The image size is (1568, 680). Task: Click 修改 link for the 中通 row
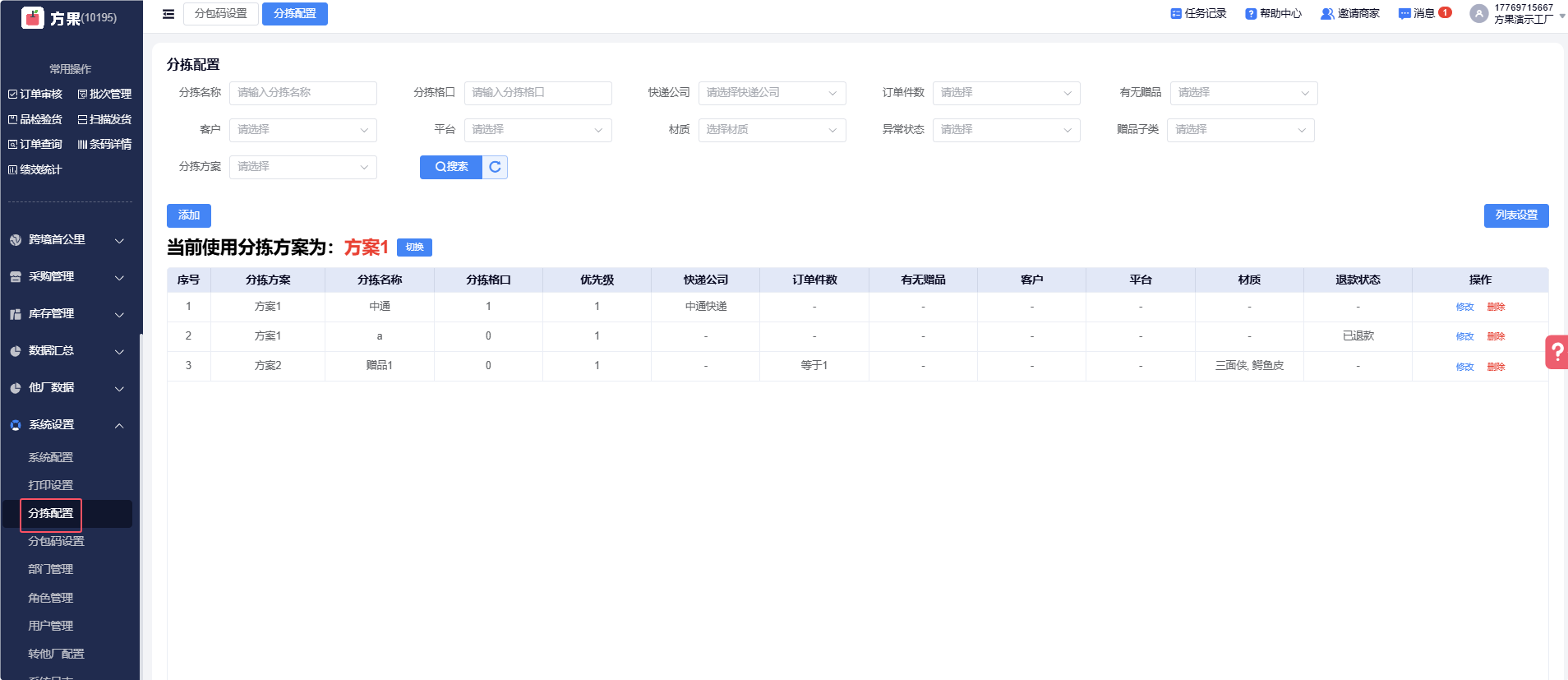click(1464, 307)
